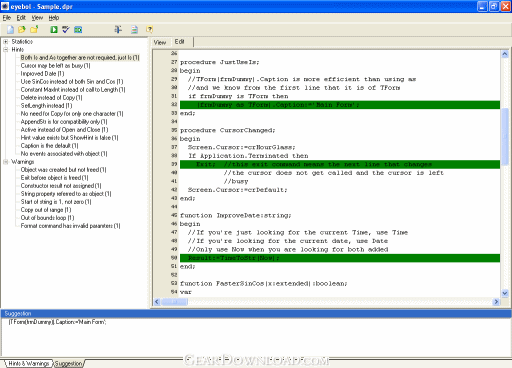This screenshot has width=512, height=368.
Task: Select hint 'Constant MaxInt instead of call to Length'
Action: [73, 90]
